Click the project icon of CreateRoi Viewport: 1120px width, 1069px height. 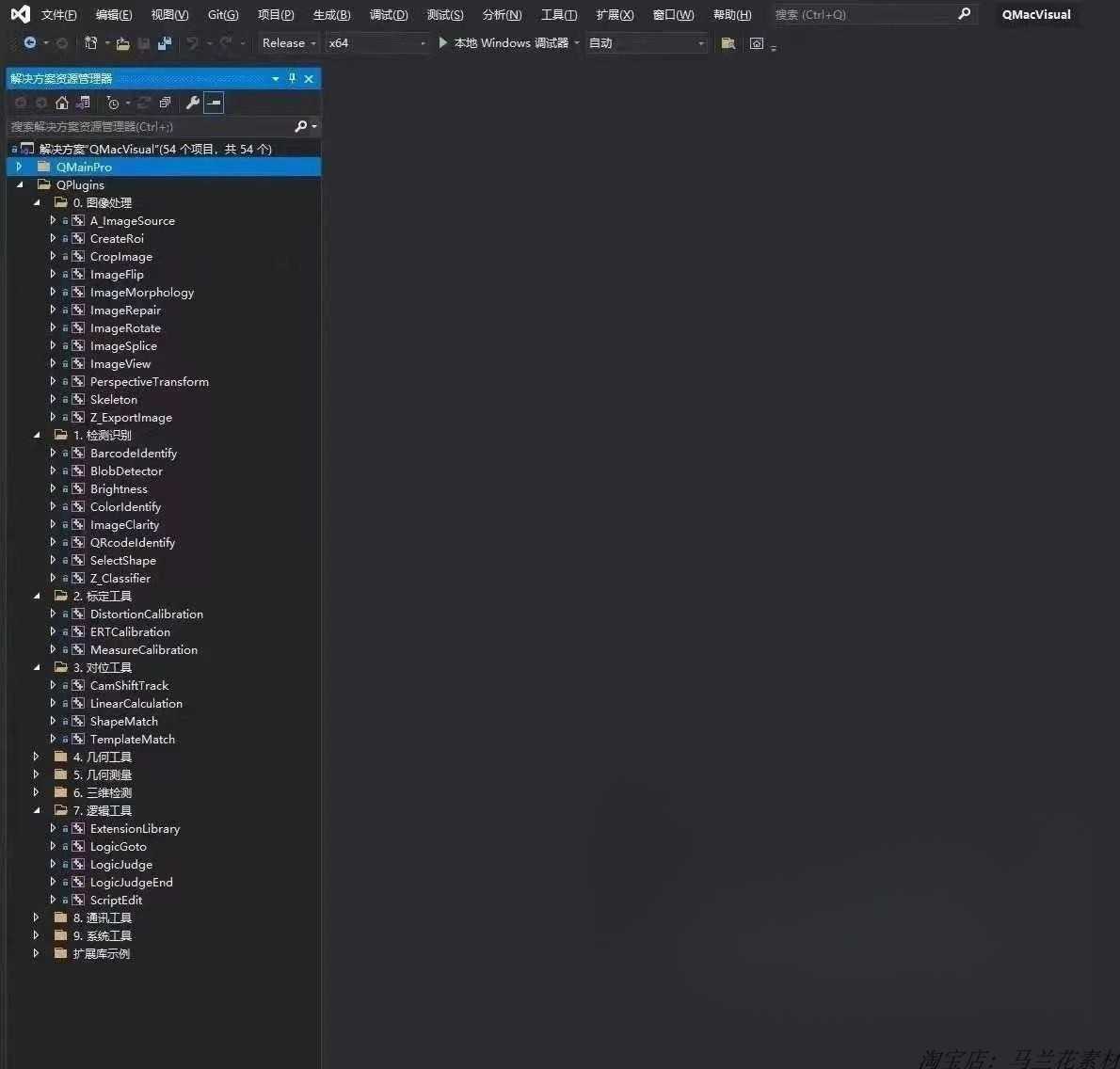[78, 238]
